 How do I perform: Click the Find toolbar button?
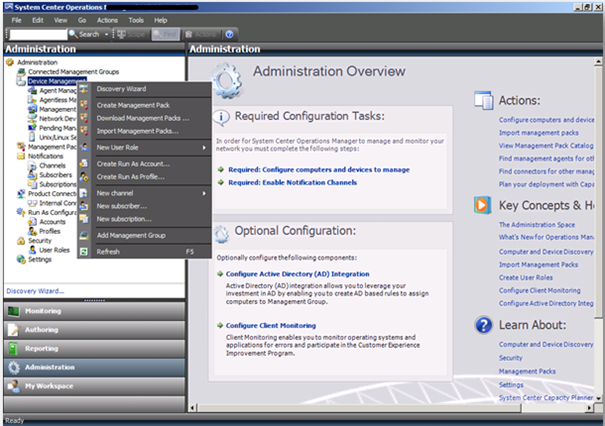click(166, 34)
